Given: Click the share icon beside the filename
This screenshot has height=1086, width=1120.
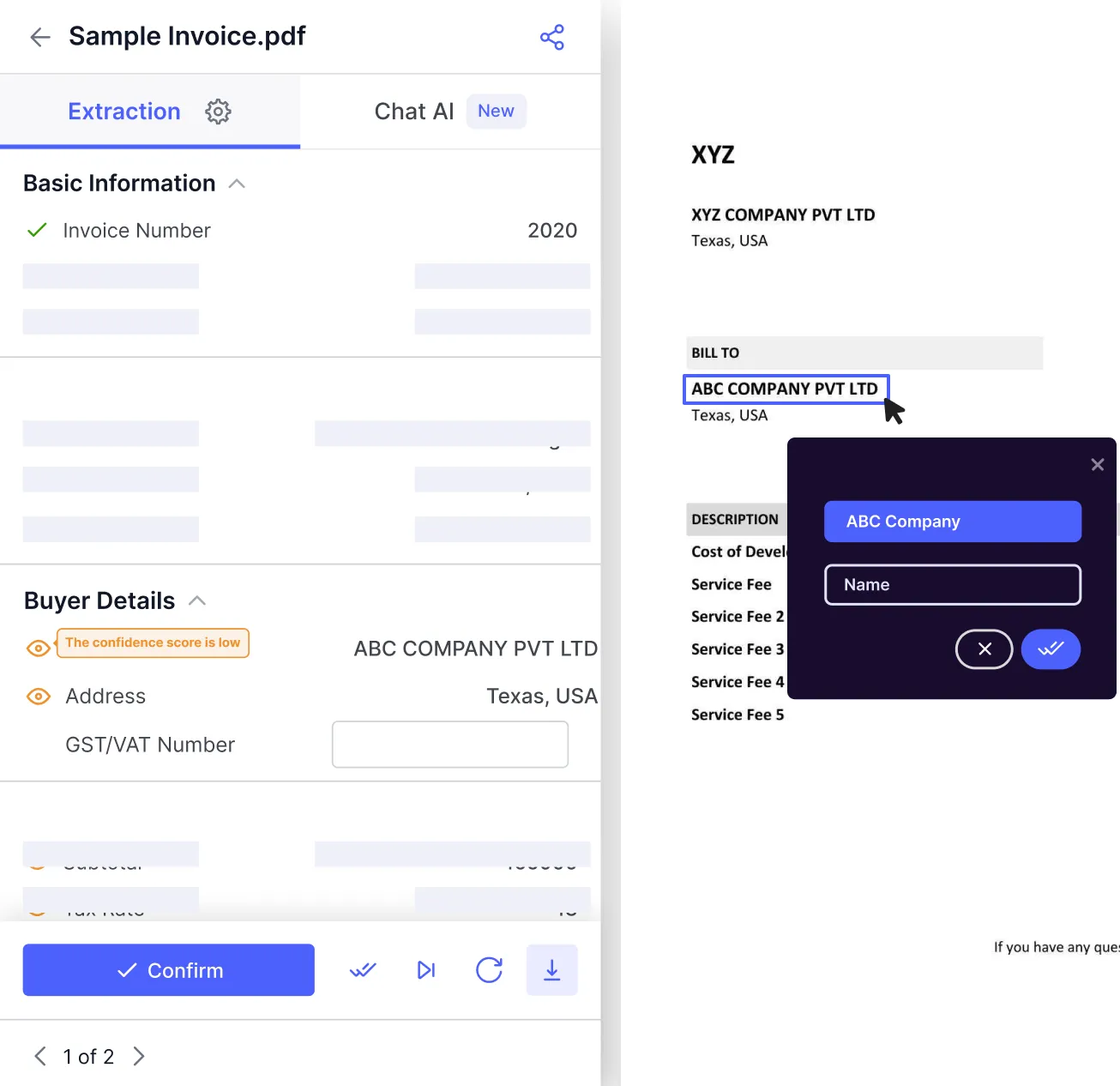Looking at the screenshot, I should pyautogui.click(x=552, y=37).
